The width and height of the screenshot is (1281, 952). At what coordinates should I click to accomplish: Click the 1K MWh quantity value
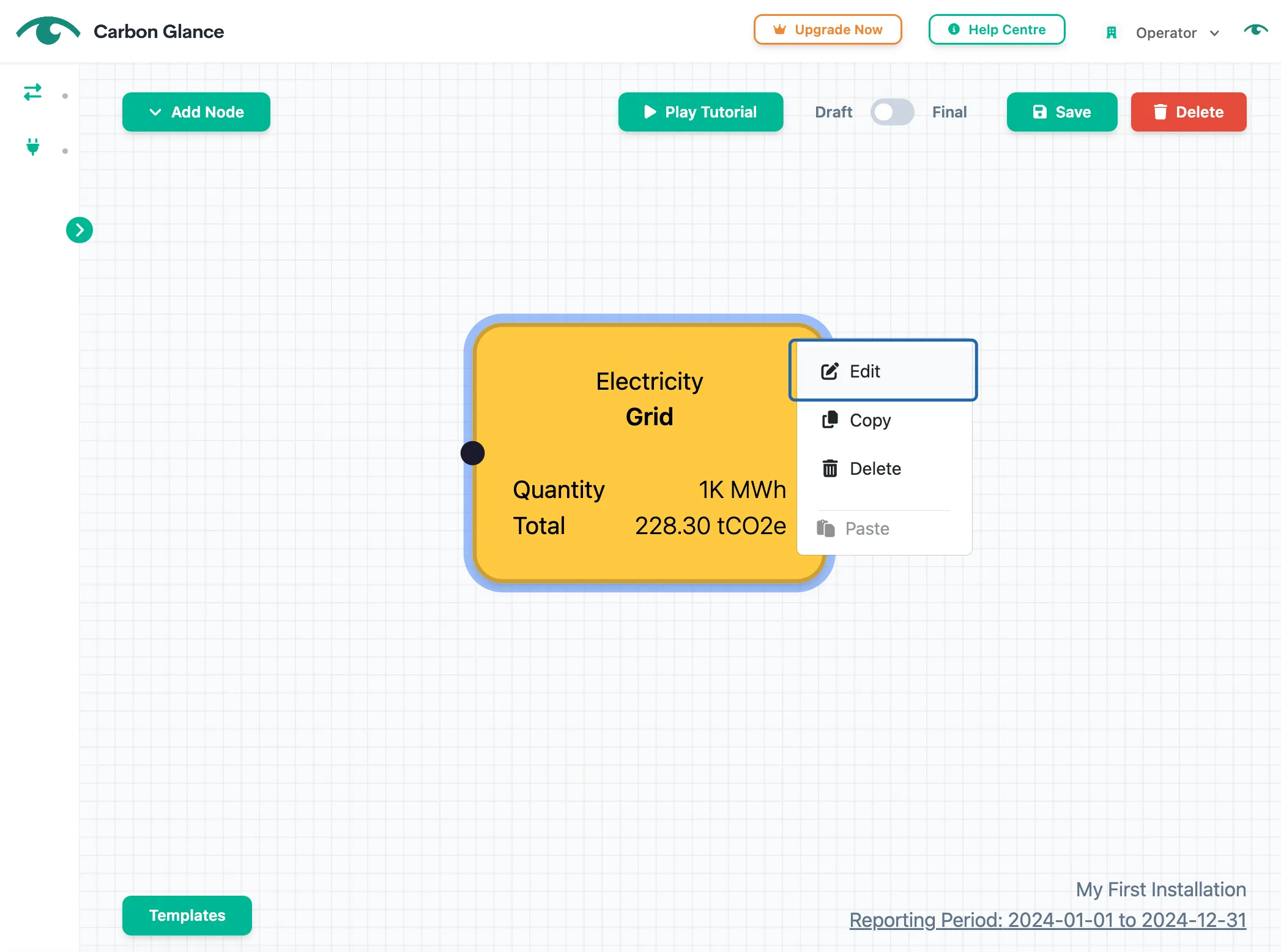pos(742,489)
